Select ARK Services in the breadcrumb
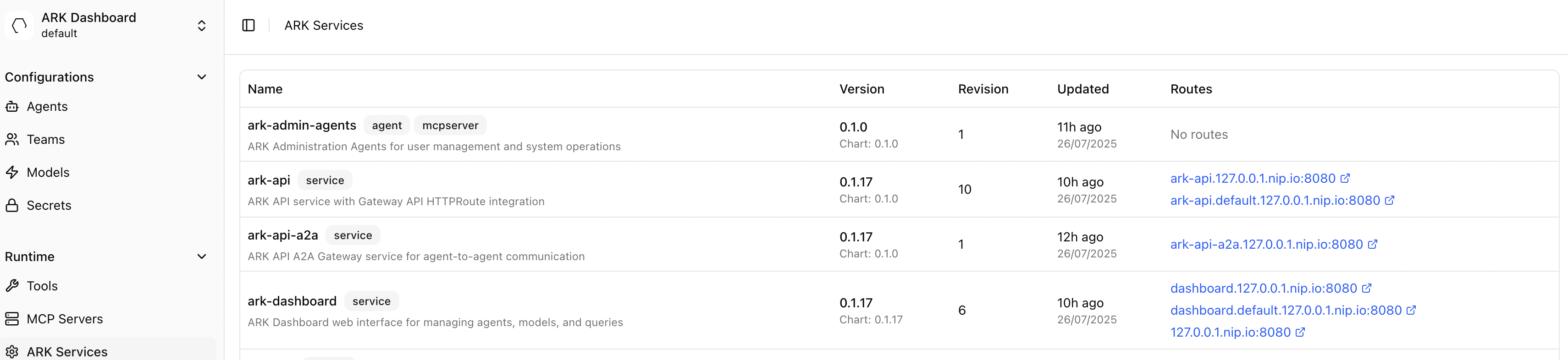 pyautogui.click(x=323, y=25)
